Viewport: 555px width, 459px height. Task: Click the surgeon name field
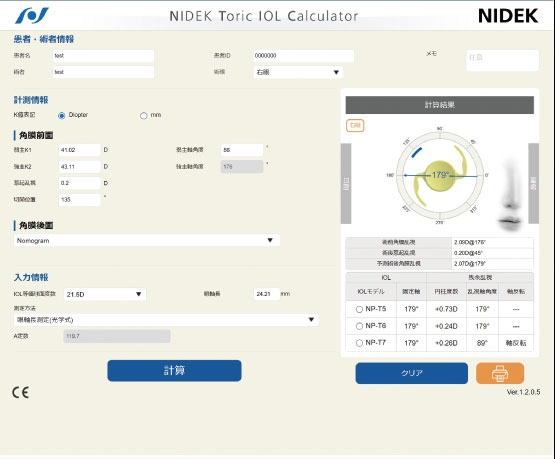103,72
